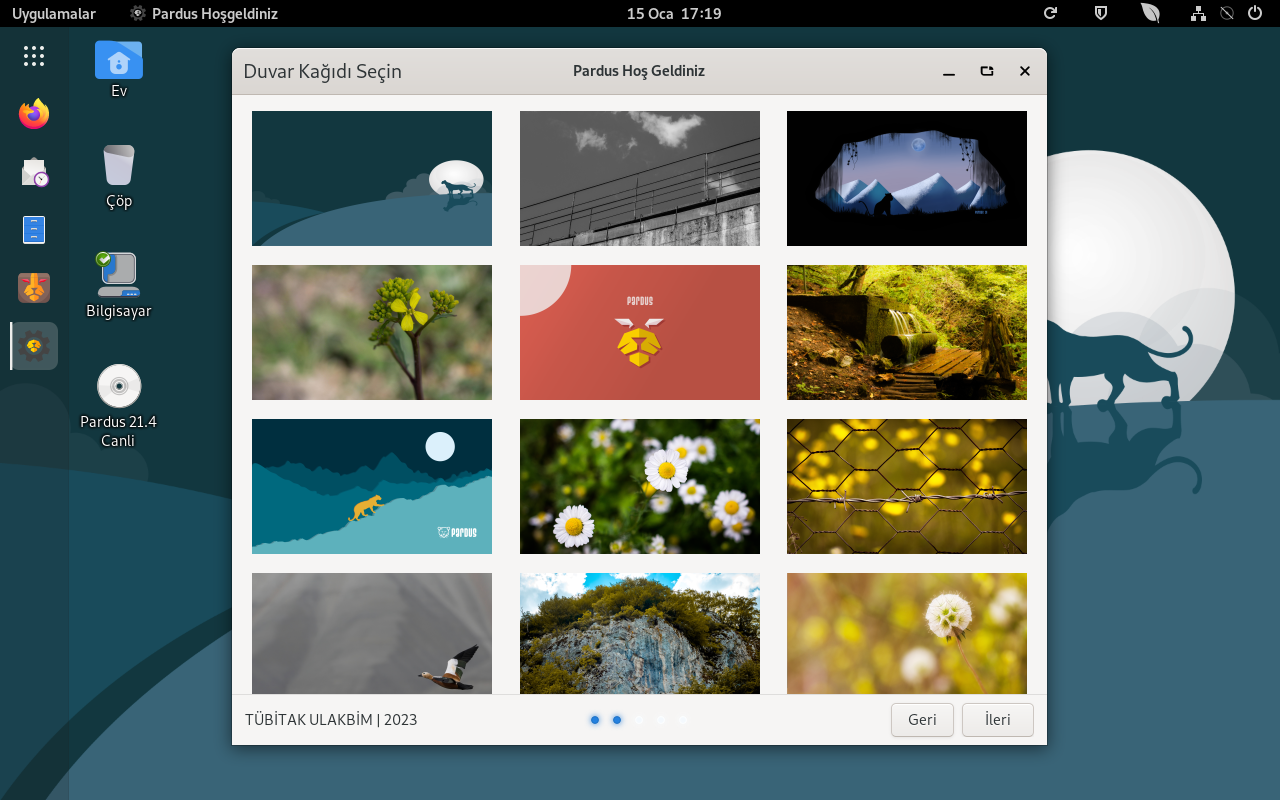
Task: Choose the rocky cliff with trees wallpaper
Action: click(x=640, y=633)
